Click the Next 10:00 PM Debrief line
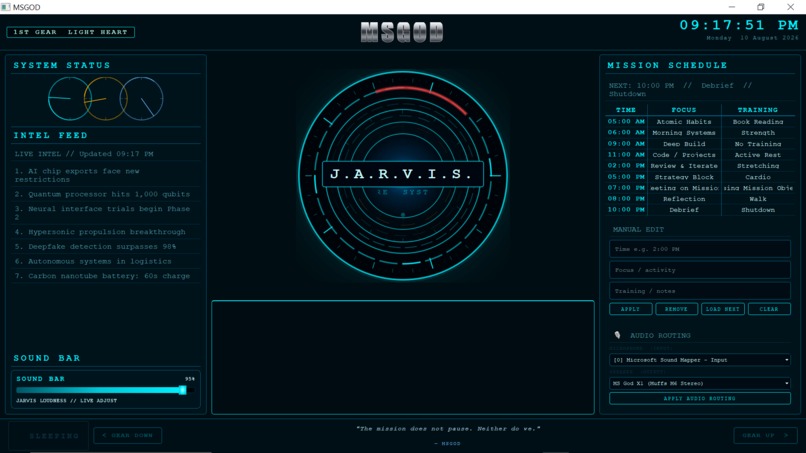The width and height of the screenshot is (806, 453). click(x=680, y=89)
